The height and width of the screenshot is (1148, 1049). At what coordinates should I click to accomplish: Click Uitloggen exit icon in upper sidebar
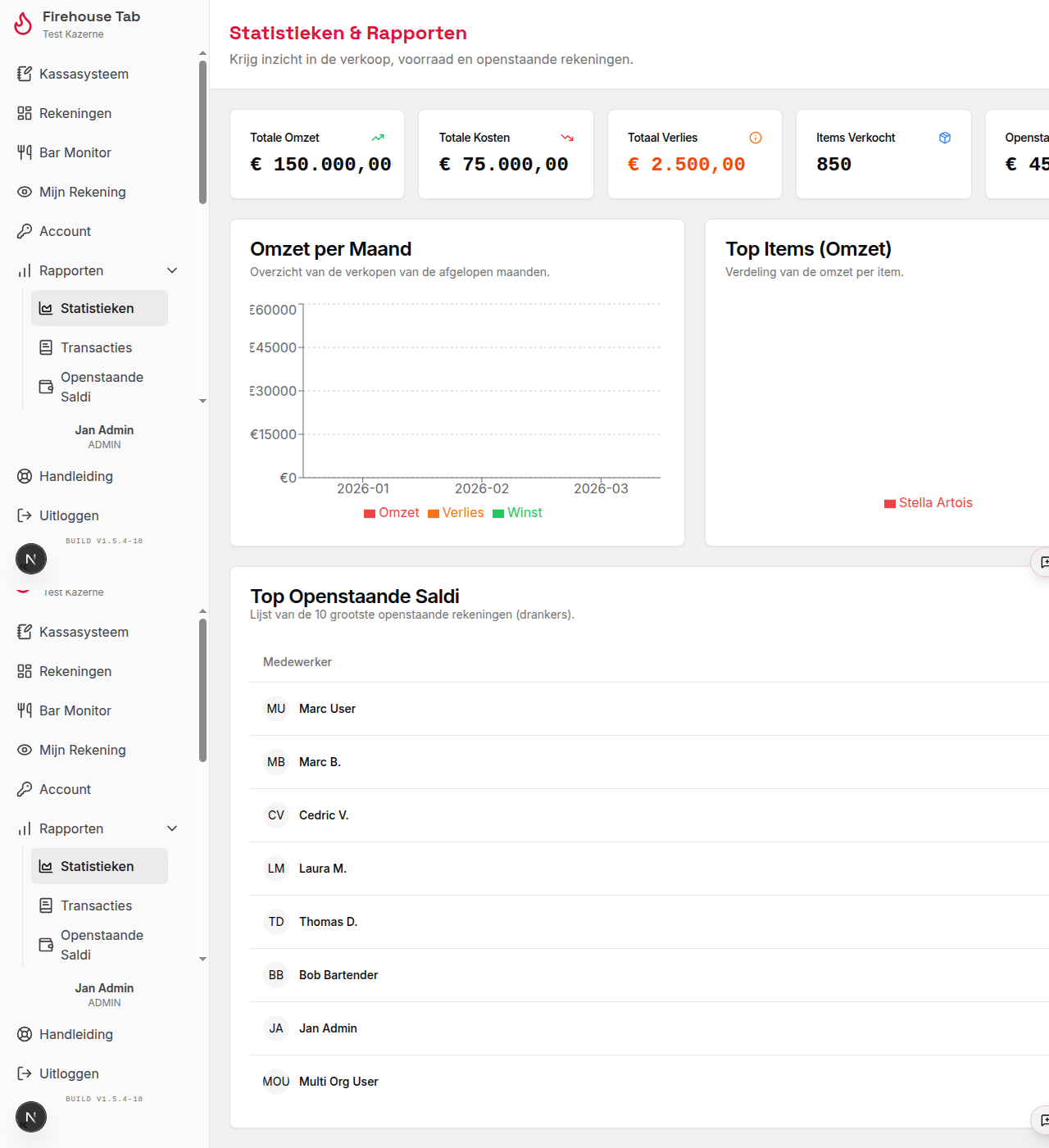(25, 515)
